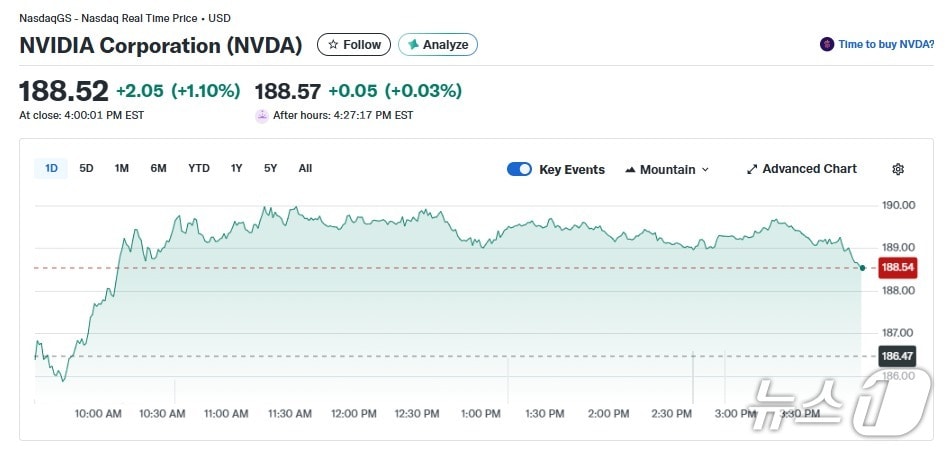Click the star icon in Follow button
Screen dimensions: 945x450
(333, 45)
